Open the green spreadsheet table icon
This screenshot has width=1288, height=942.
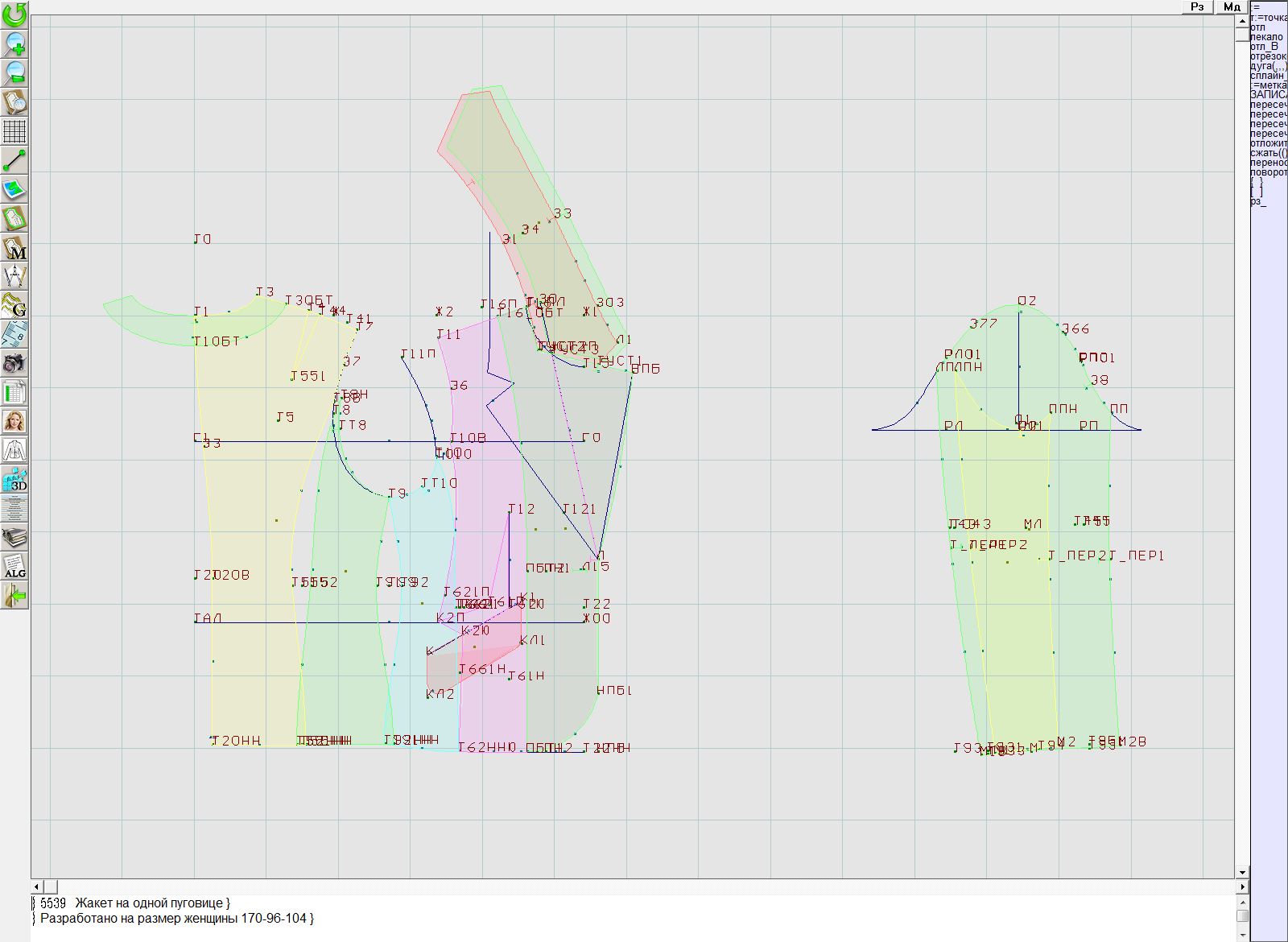pos(14,393)
